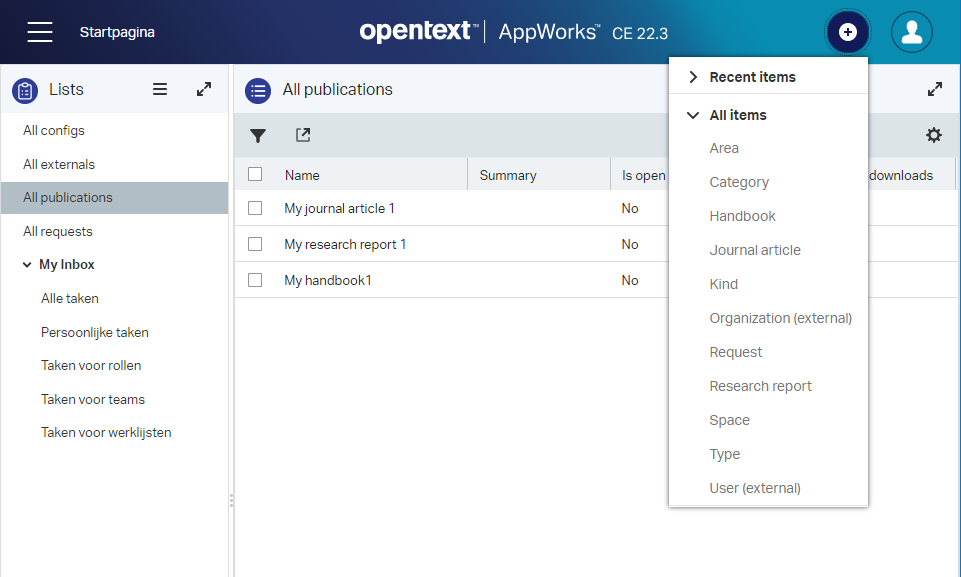Open the filter for publications list
This screenshot has height=577, width=961.
point(258,136)
